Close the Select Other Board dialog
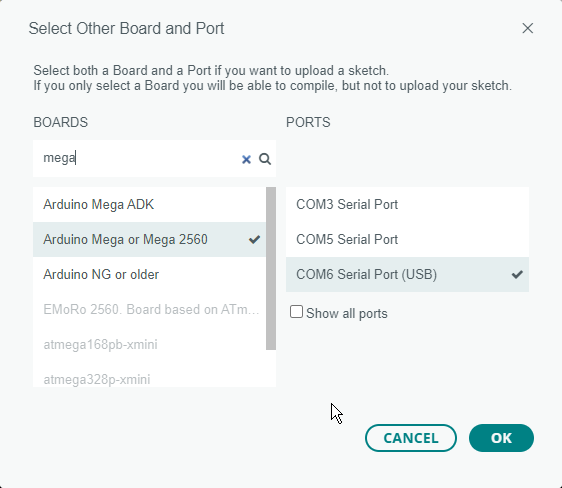Viewport: 562px width, 488px height. tap(528, 28)
